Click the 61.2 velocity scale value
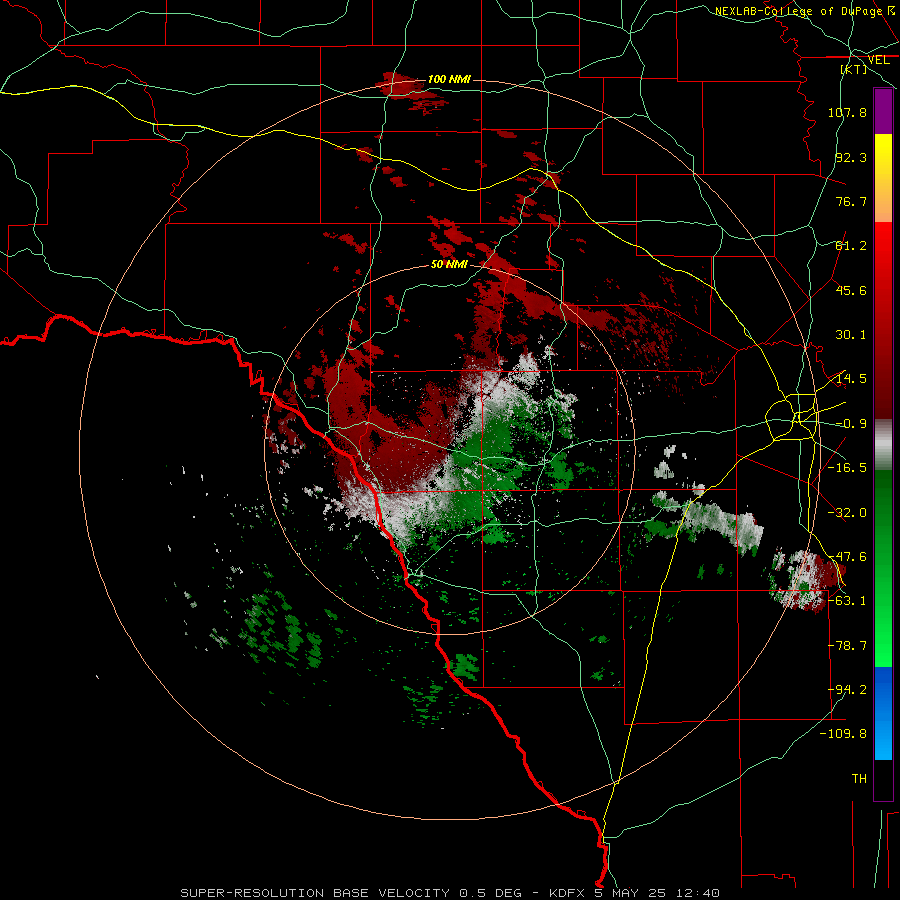 coord(851,246)
